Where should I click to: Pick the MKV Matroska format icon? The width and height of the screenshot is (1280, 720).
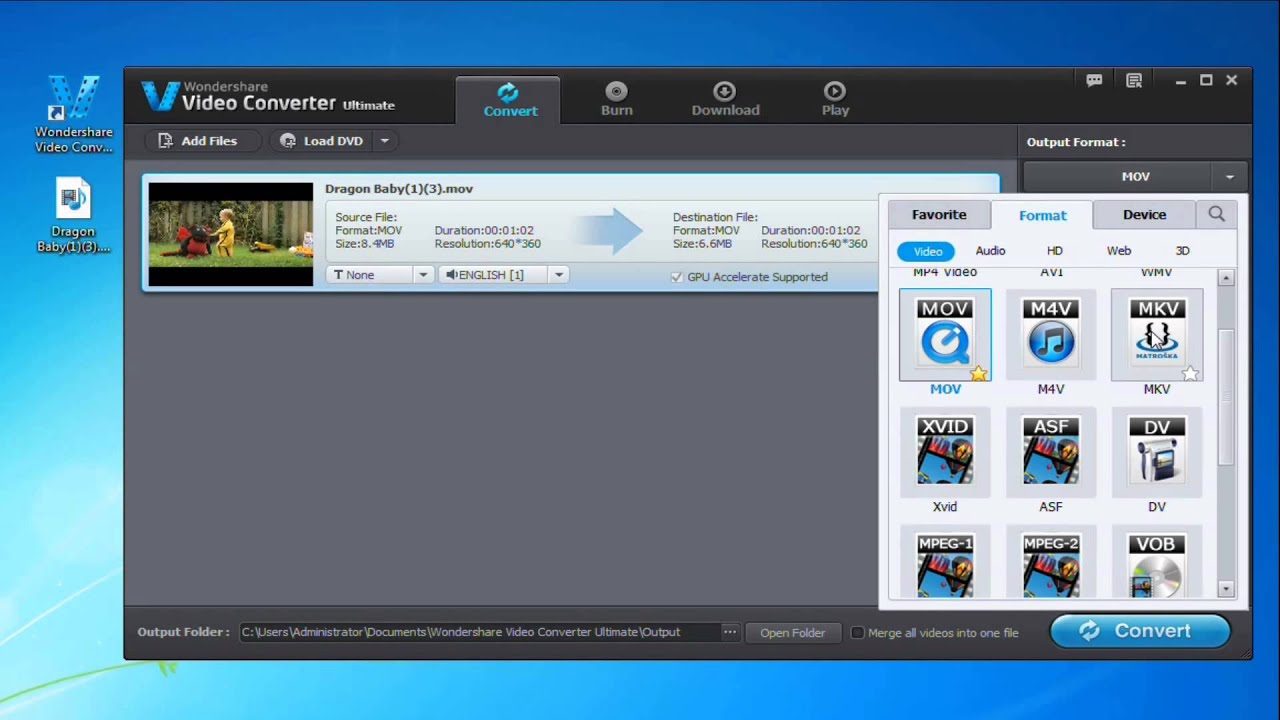point(1157,334)
